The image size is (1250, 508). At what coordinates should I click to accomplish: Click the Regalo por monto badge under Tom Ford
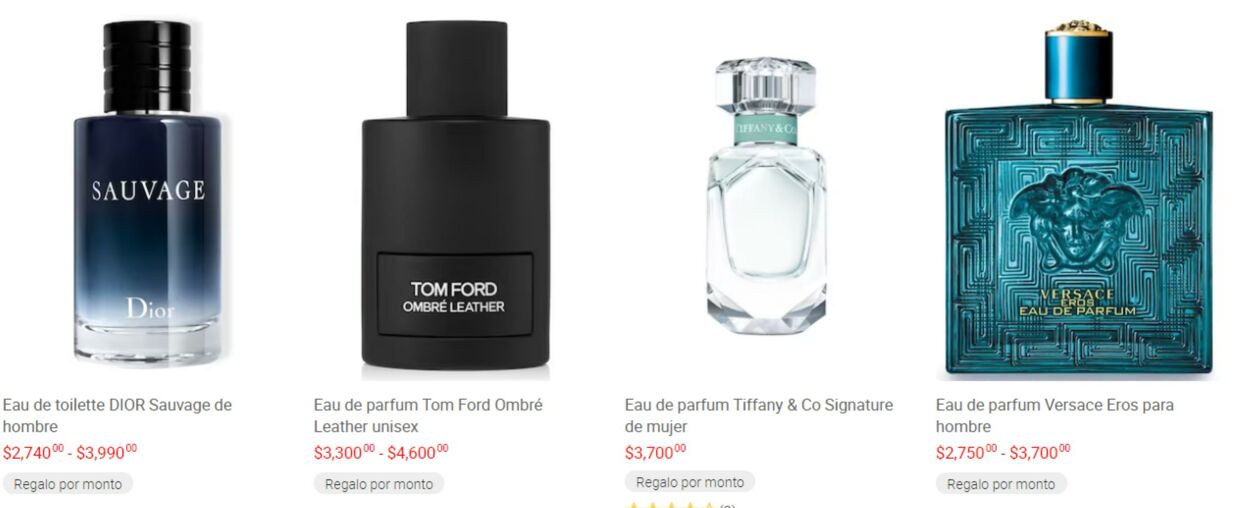coord(379,484)
